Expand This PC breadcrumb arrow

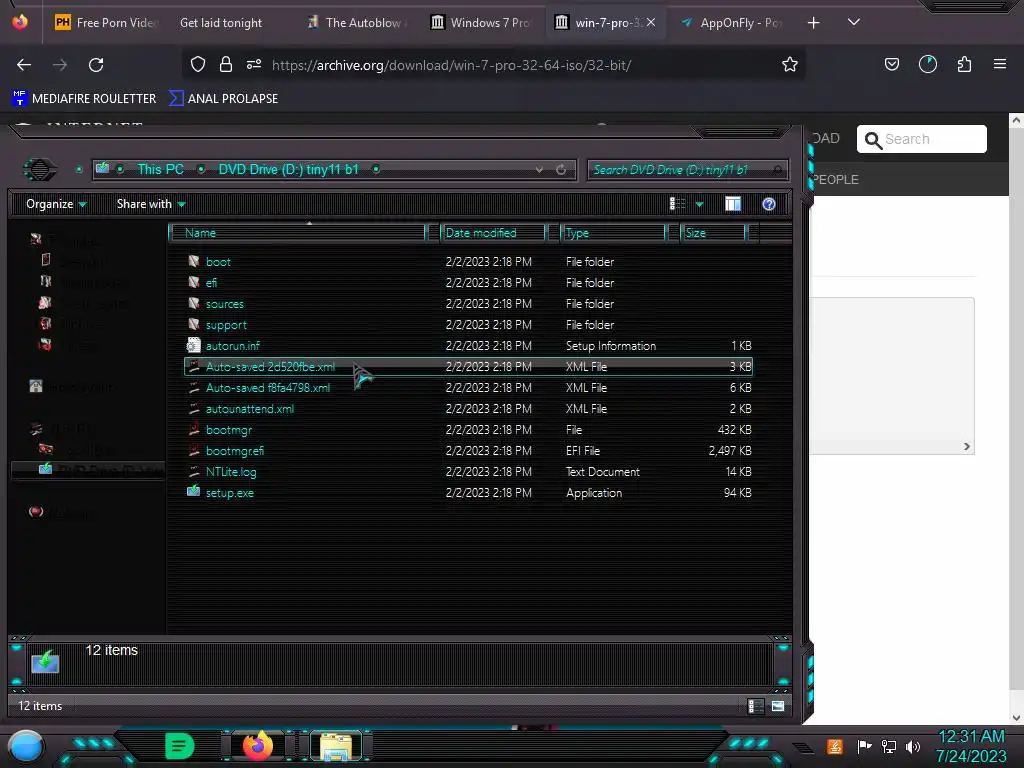pos(201,169)
